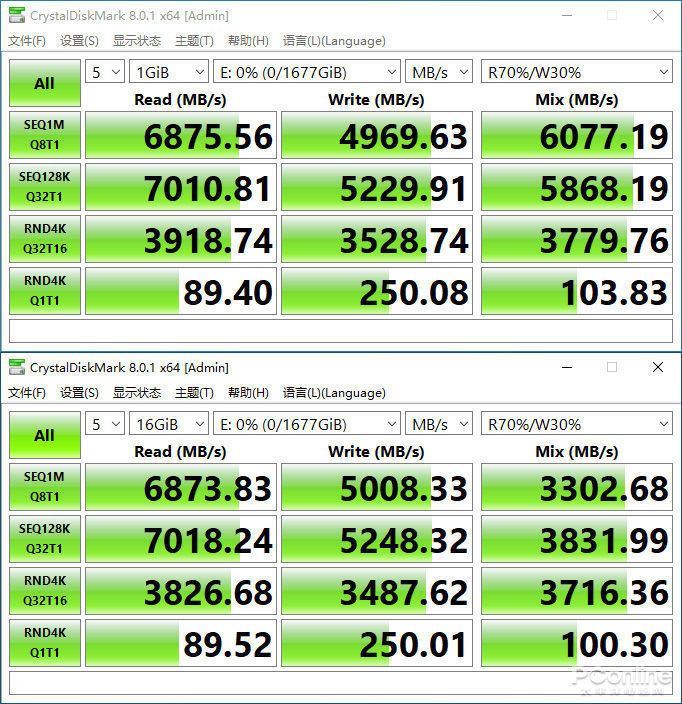Viewport: 682px width, 704px height.
Task: Start RND4K Q32T16 test in bottom window
Action: point(45,591)
